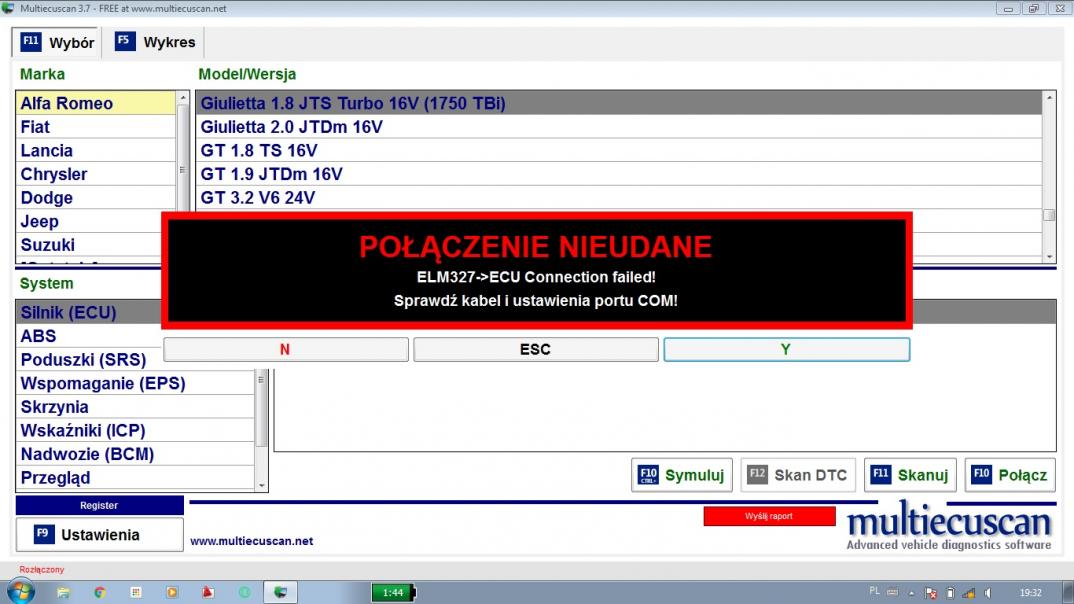Image resolution: width=1074 pixels, height=604 pixels.
Task: Select Chrysler in the Marka list
Action: pos(95,174)
